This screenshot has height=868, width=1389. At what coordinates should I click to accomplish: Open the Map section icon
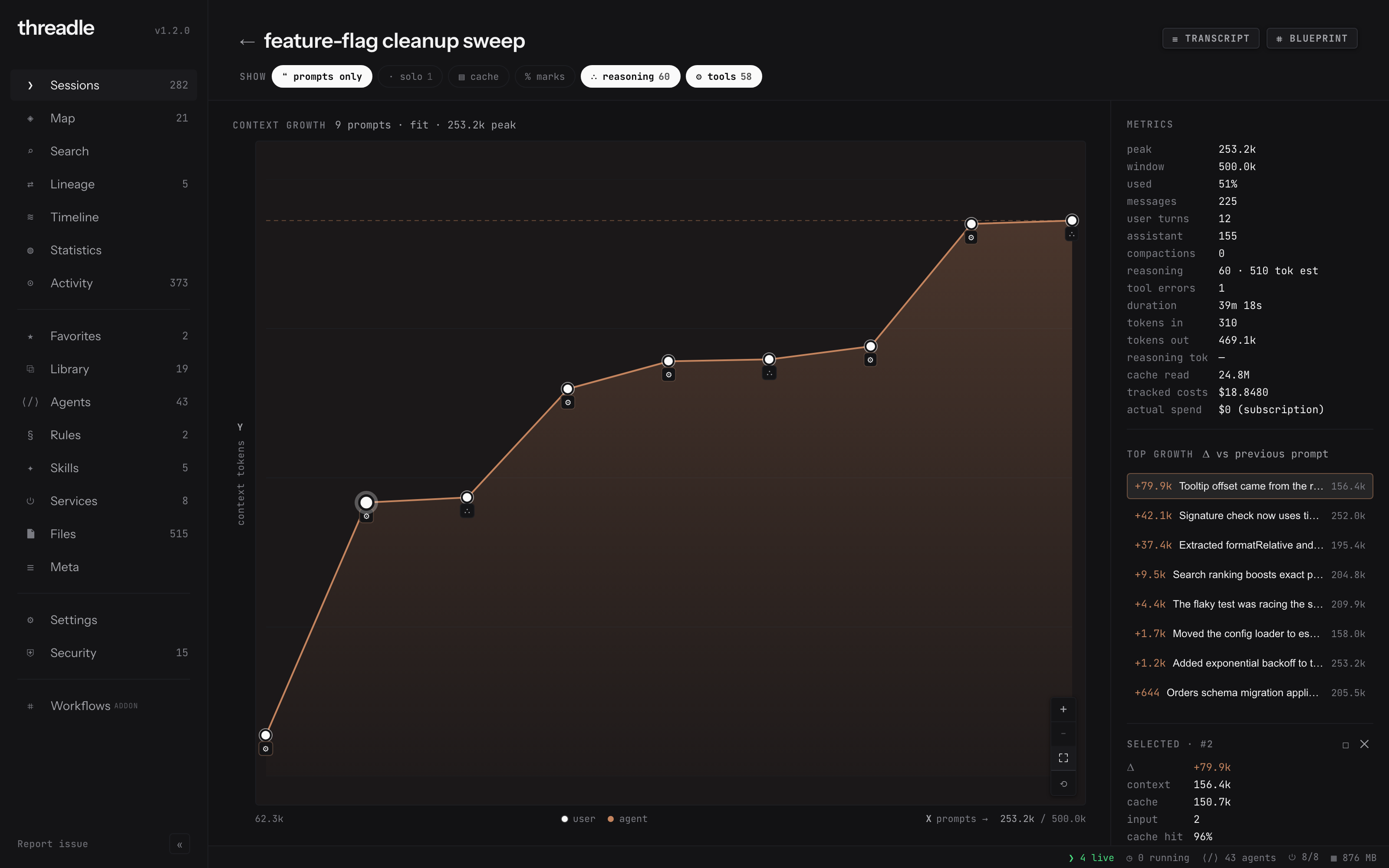pyautogui.click(x=30, y=118)
